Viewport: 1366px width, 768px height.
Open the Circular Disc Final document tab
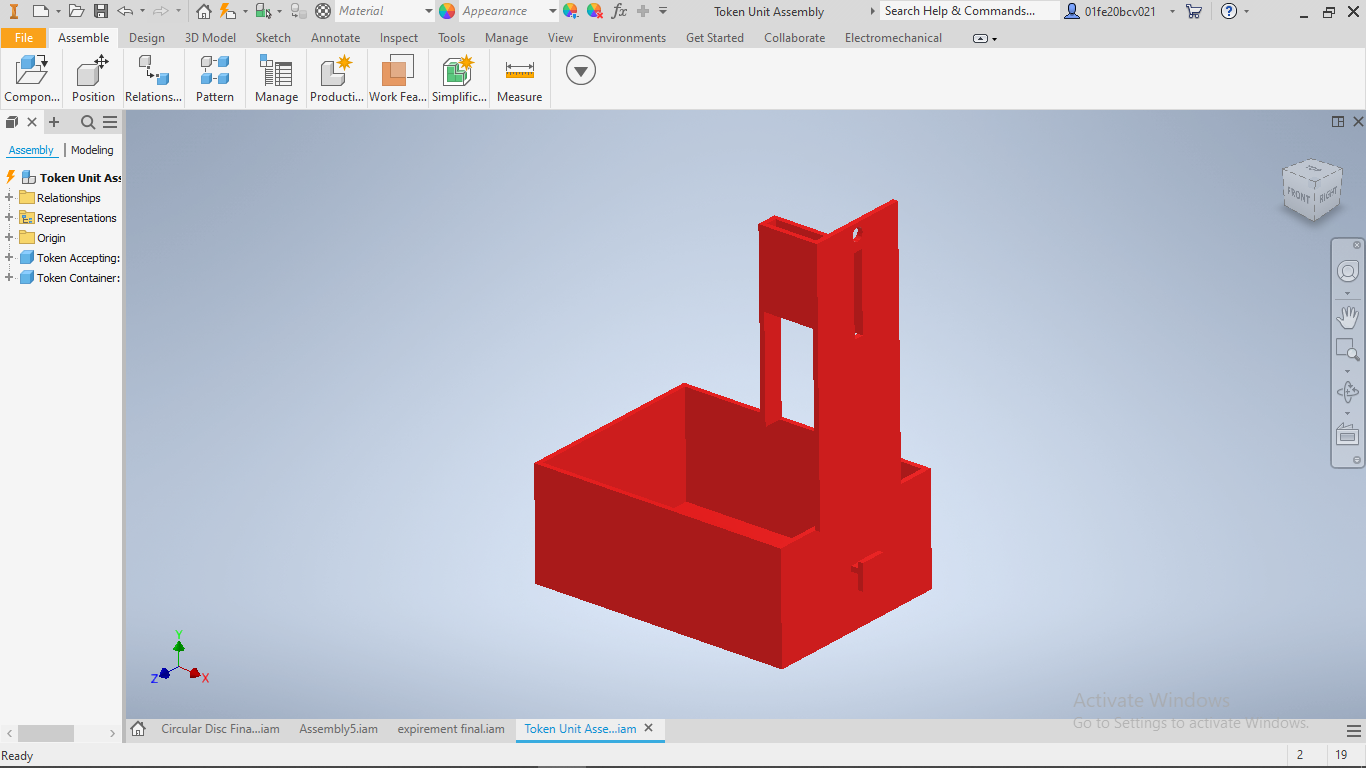220,729
